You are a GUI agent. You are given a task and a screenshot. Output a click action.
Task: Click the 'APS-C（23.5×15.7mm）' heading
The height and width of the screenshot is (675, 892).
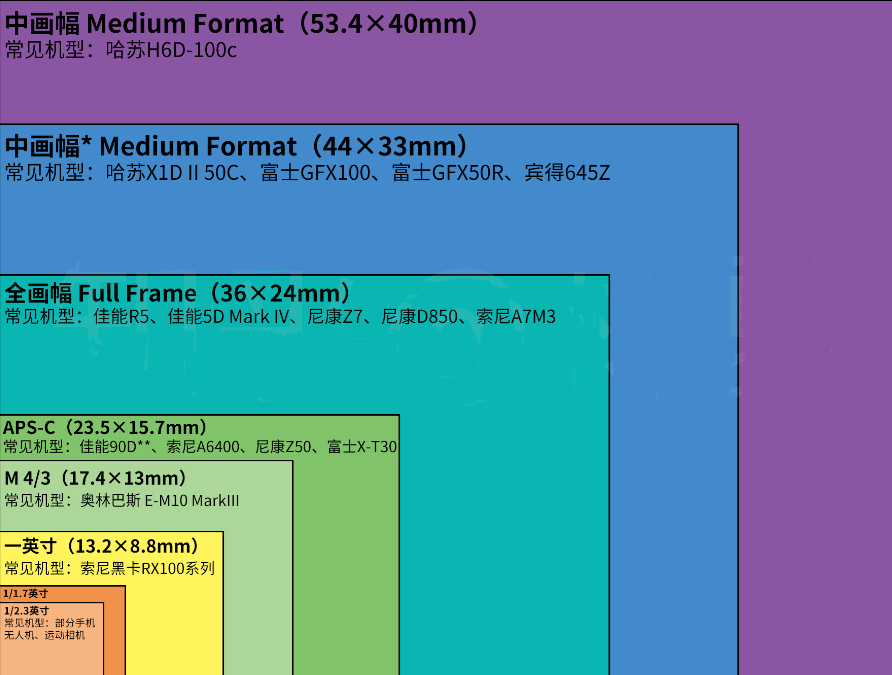click(x=107, y=427)
